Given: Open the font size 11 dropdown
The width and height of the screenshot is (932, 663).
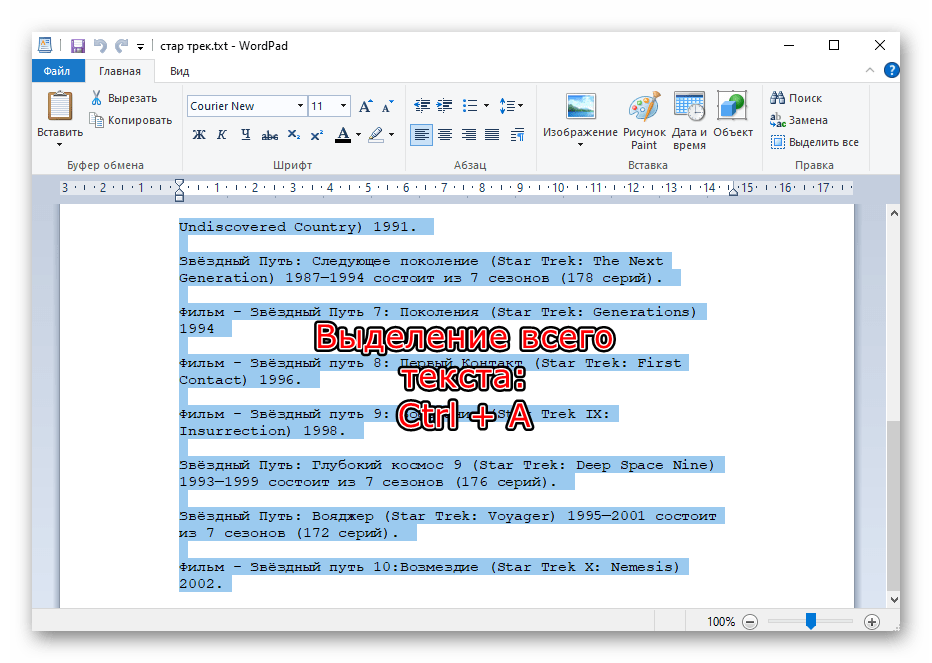Looking at the screenshot, I should tap(344, 106).
